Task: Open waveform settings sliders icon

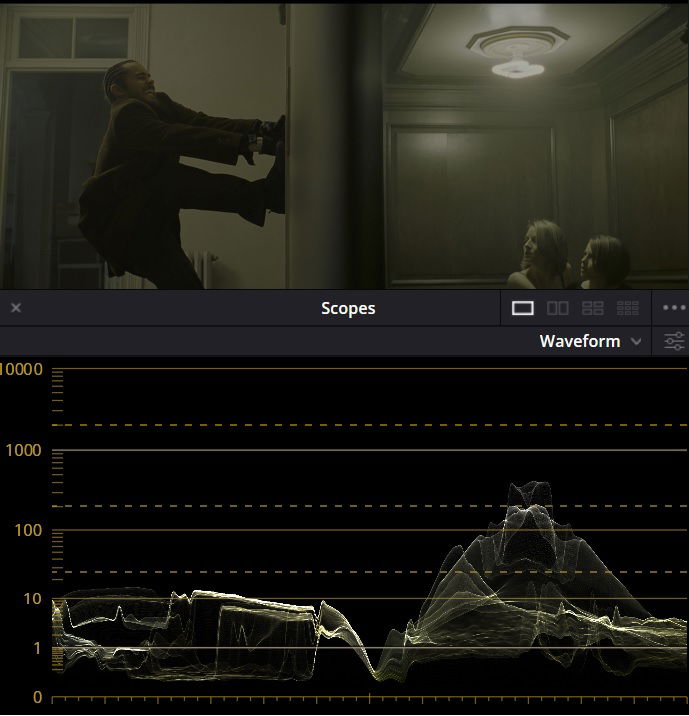Action: [674, 341]
